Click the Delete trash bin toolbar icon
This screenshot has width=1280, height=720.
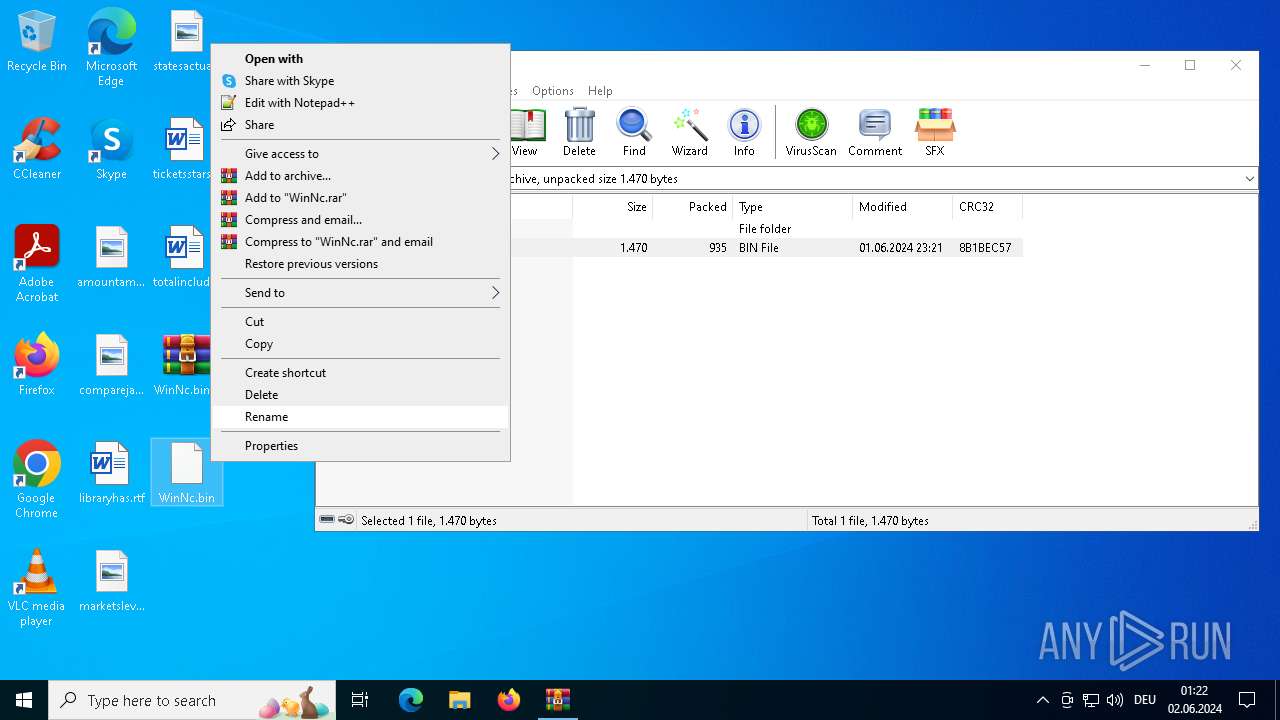[x=579, y=132]
